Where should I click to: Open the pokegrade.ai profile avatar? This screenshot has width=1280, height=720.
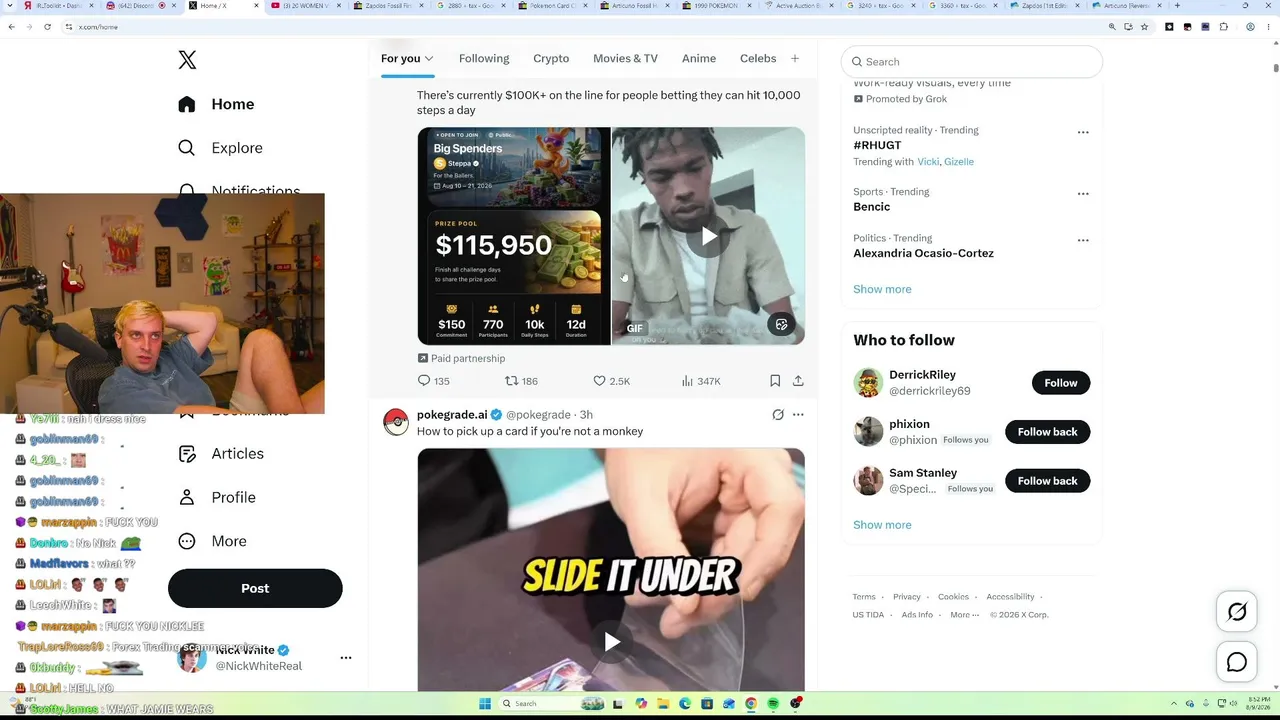click(x=396, y=422)
